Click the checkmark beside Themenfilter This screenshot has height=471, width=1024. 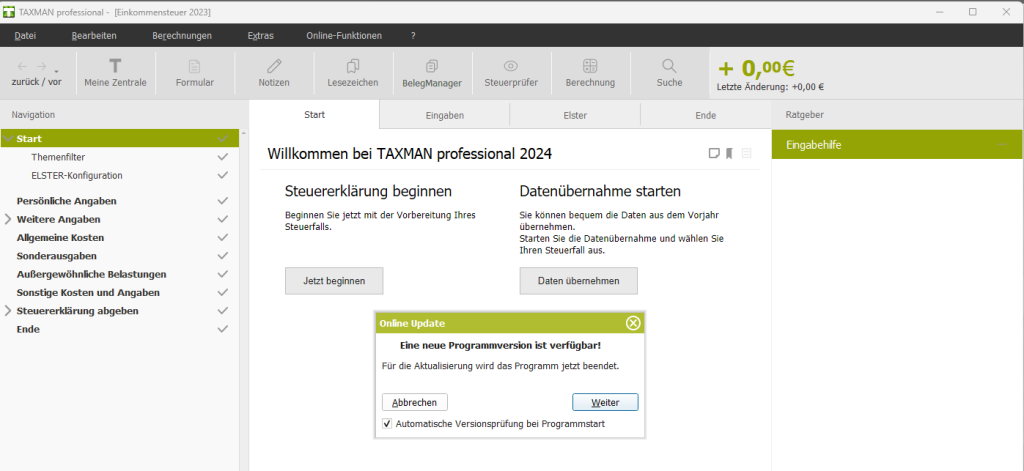tap(223, 157)
